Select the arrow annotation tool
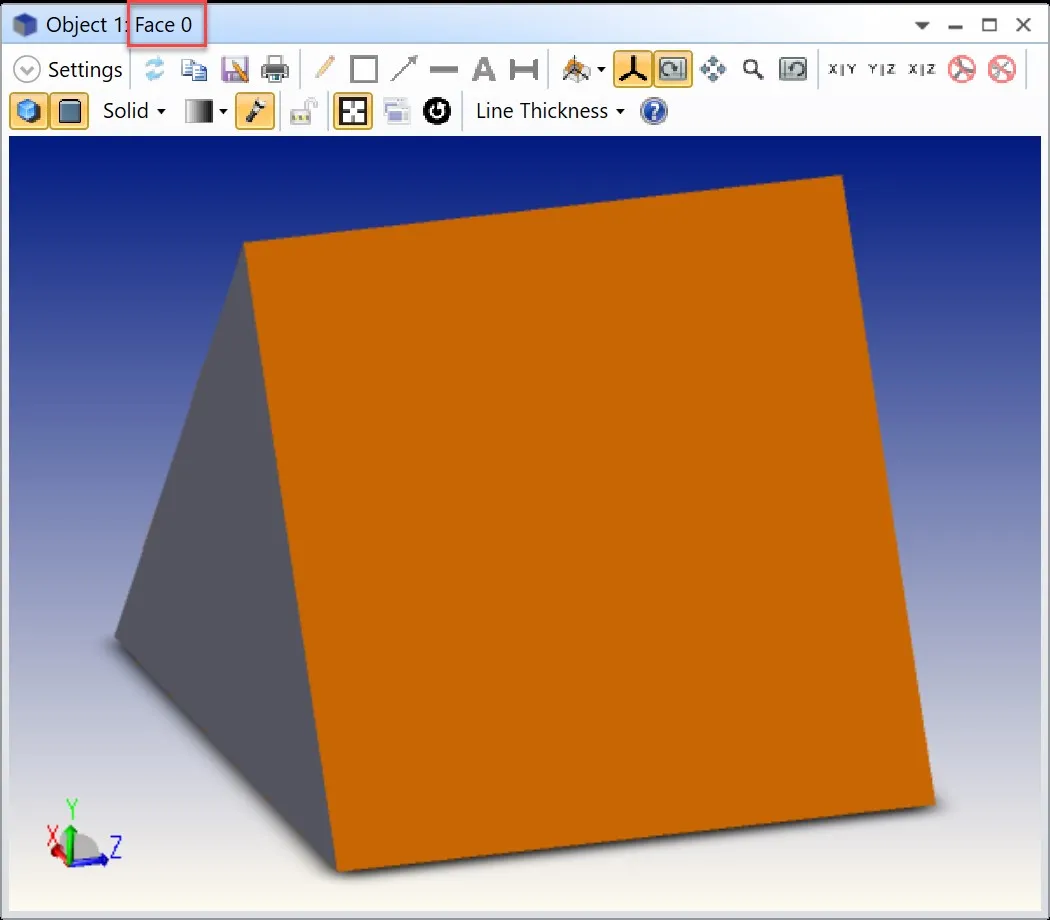The image size is (1050, 920). tap(404, 69)
